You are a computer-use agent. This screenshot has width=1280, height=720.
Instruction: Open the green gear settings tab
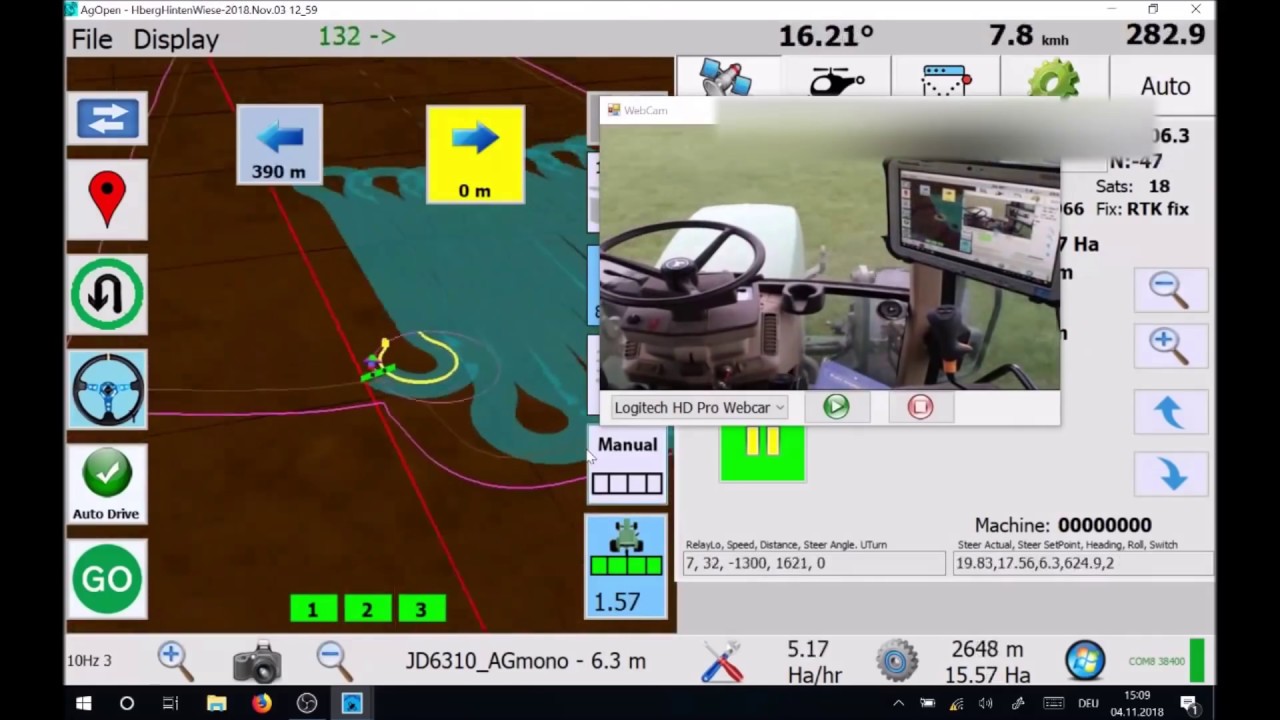[1054, 78]
